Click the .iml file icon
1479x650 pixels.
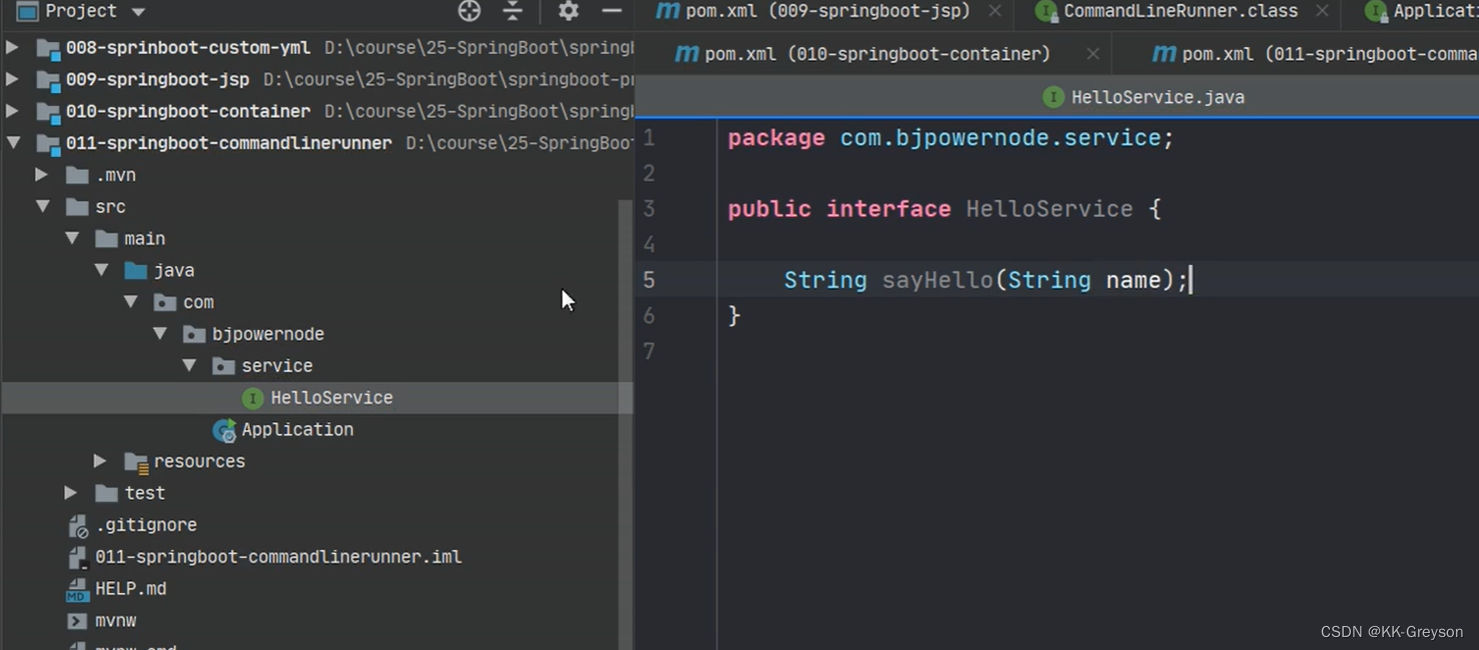(x=77, y=558)
